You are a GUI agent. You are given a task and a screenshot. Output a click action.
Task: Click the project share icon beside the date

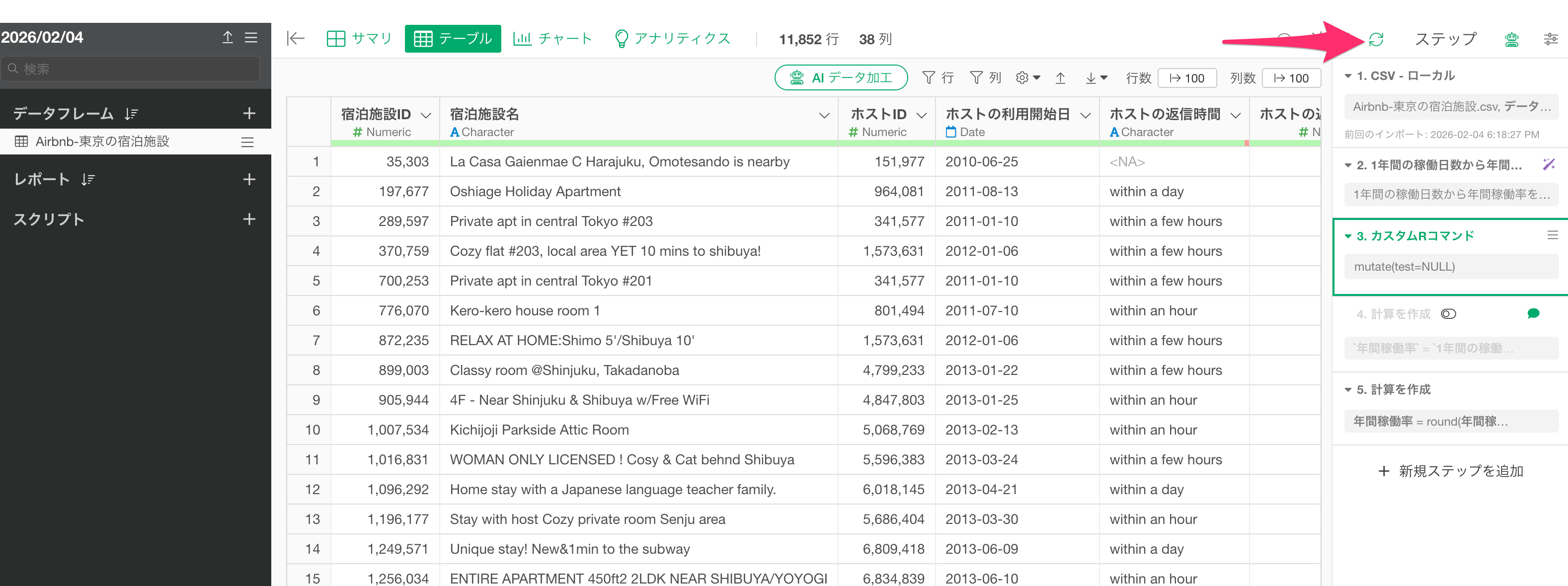coord(228,37)
